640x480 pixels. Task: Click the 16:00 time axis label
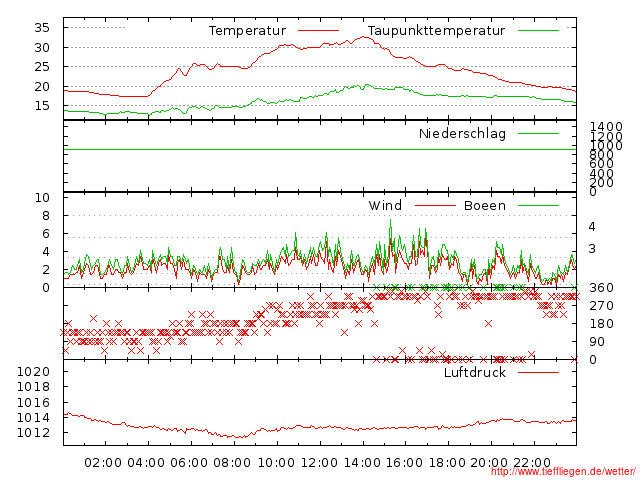tap(404, 463)
